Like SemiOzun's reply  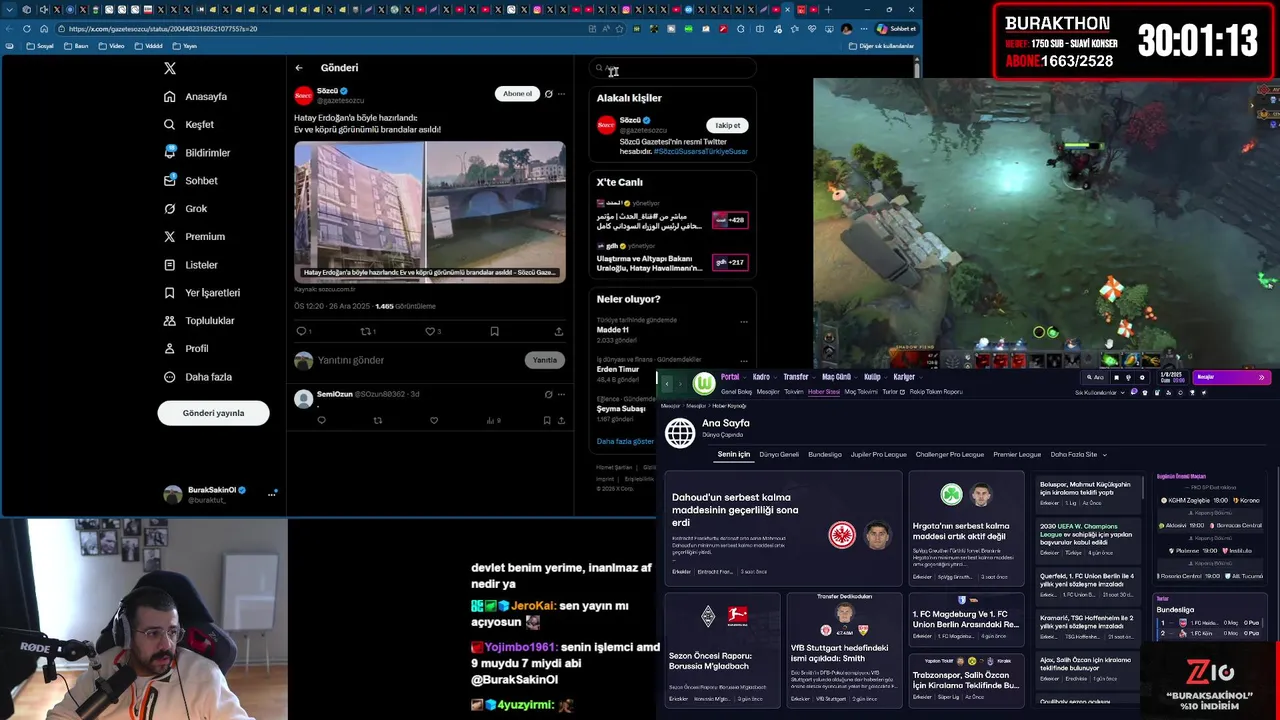click(x=434, y=421)
